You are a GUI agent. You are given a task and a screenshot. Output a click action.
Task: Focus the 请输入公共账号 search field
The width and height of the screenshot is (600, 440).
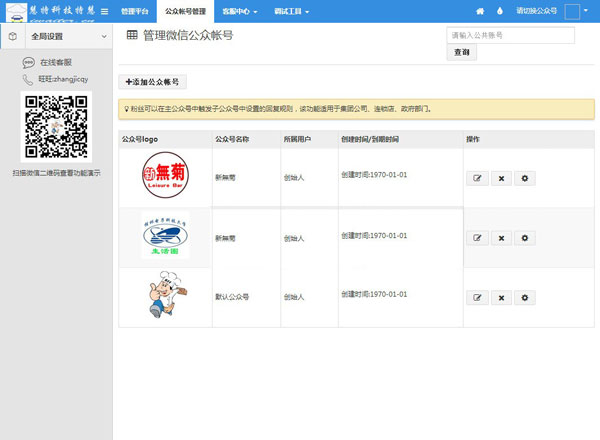coord(510,35)
